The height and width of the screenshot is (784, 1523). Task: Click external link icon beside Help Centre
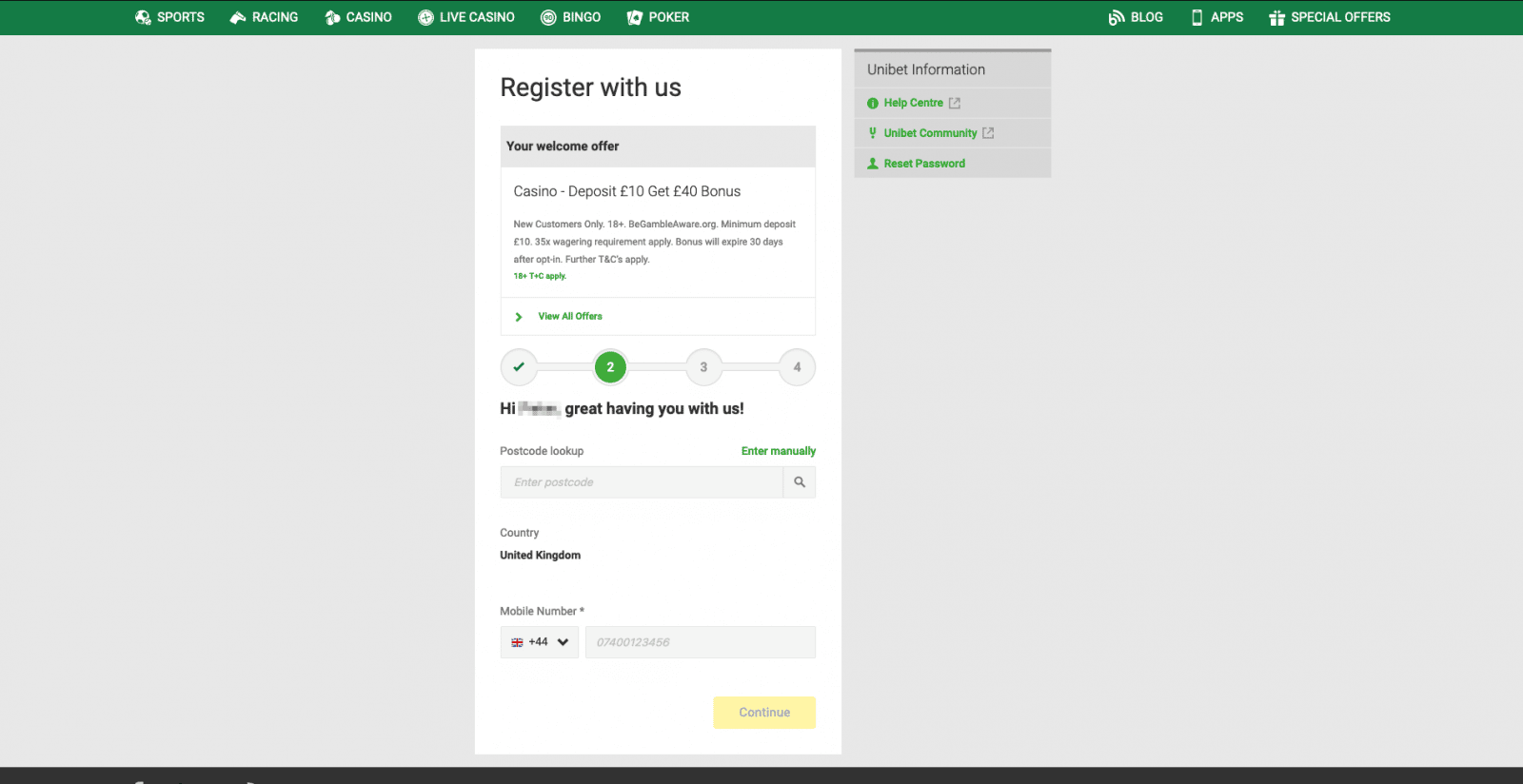pos(955,103)
